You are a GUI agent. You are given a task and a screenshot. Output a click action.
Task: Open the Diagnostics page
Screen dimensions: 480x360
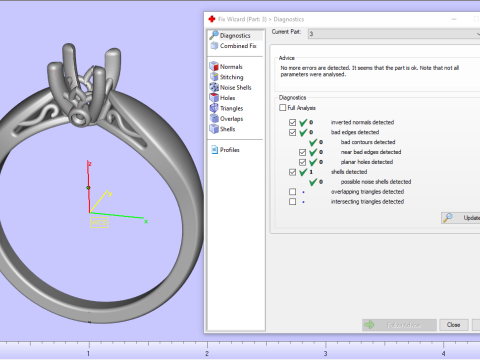(x=235, y=35)
